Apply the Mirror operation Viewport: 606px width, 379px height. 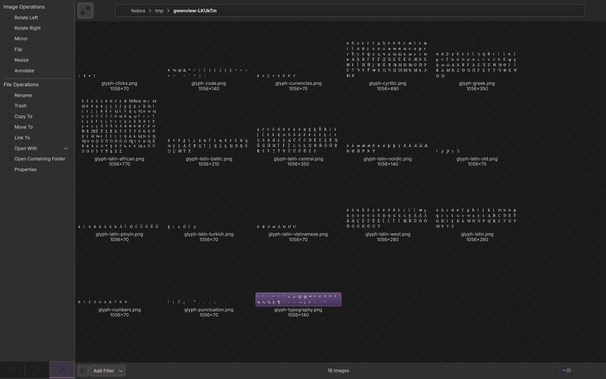coord(21,39)
